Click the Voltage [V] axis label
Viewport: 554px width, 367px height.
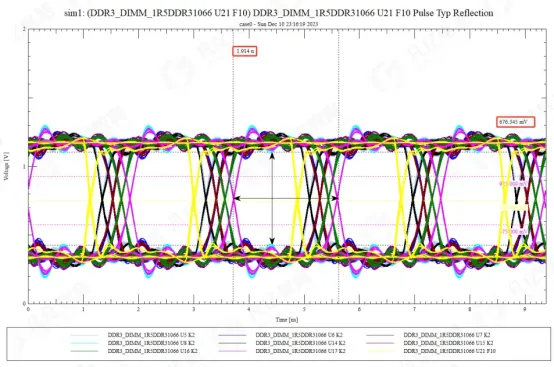6,166
